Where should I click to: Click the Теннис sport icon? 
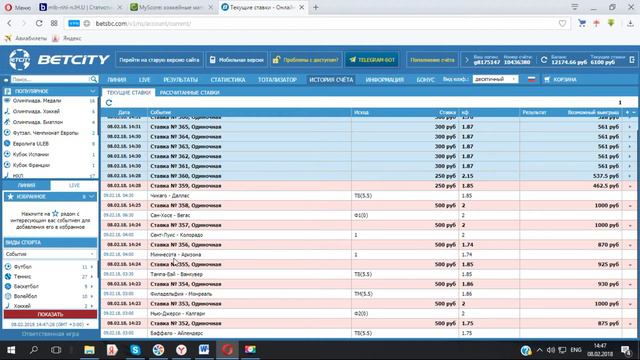(8, 276)
